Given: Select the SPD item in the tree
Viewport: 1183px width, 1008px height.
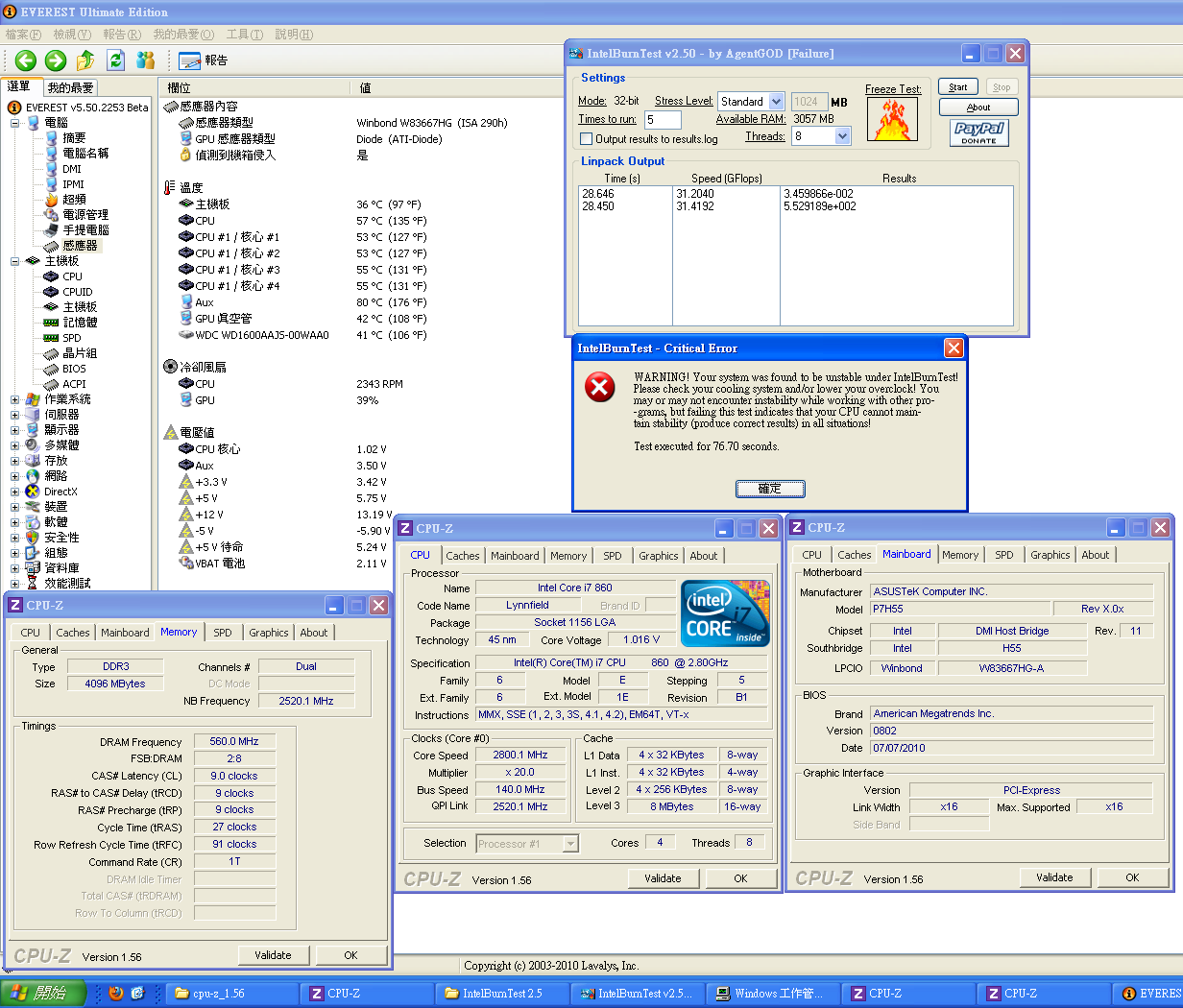Looking at the screenshot, I should click(x=71, y=338).
